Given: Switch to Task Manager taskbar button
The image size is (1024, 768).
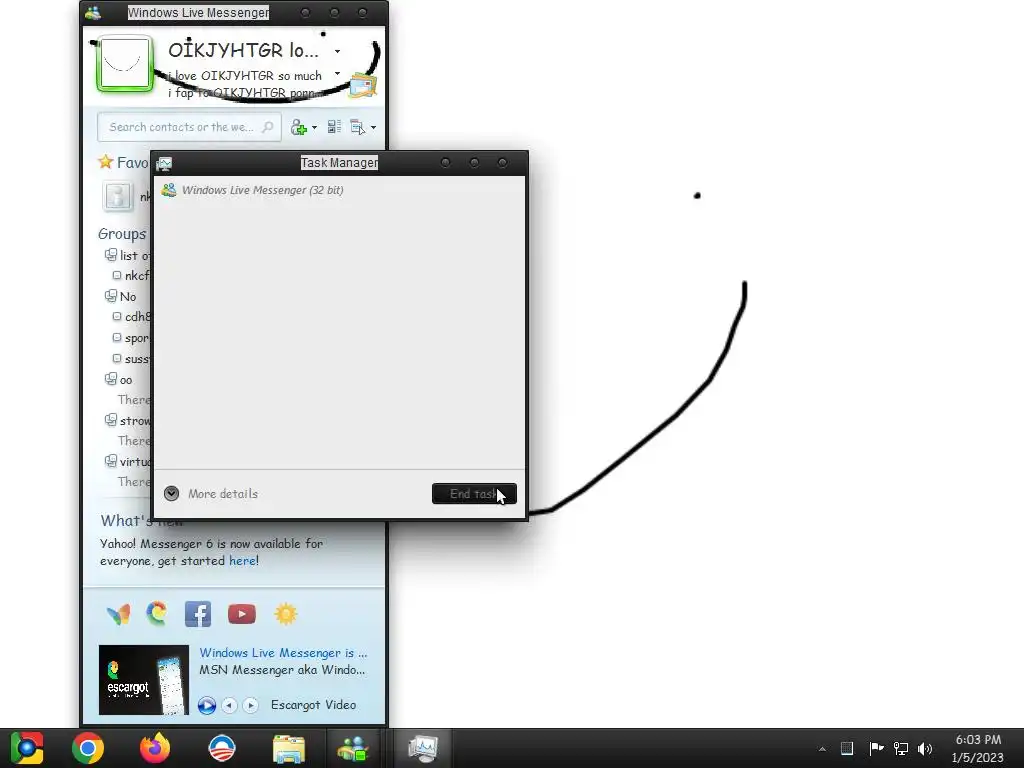Looking at the screenshot, I should point(423,748).
